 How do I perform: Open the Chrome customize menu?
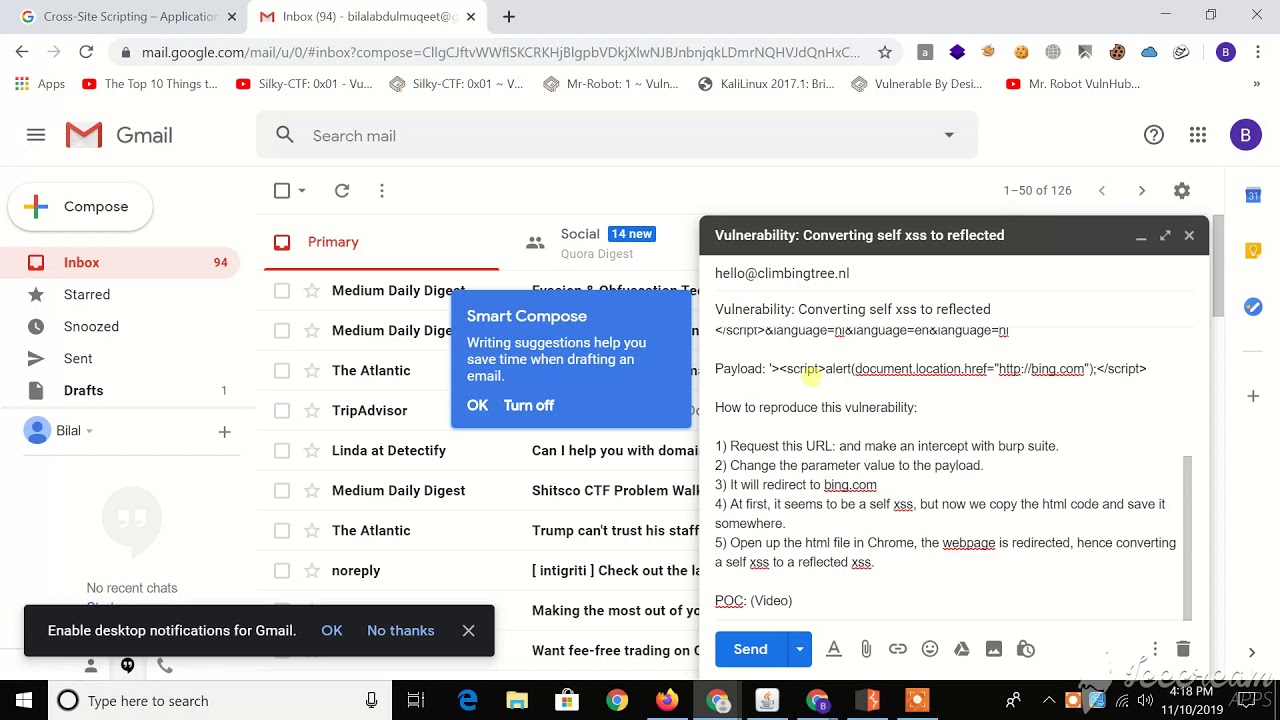[x=1256, y=52]
